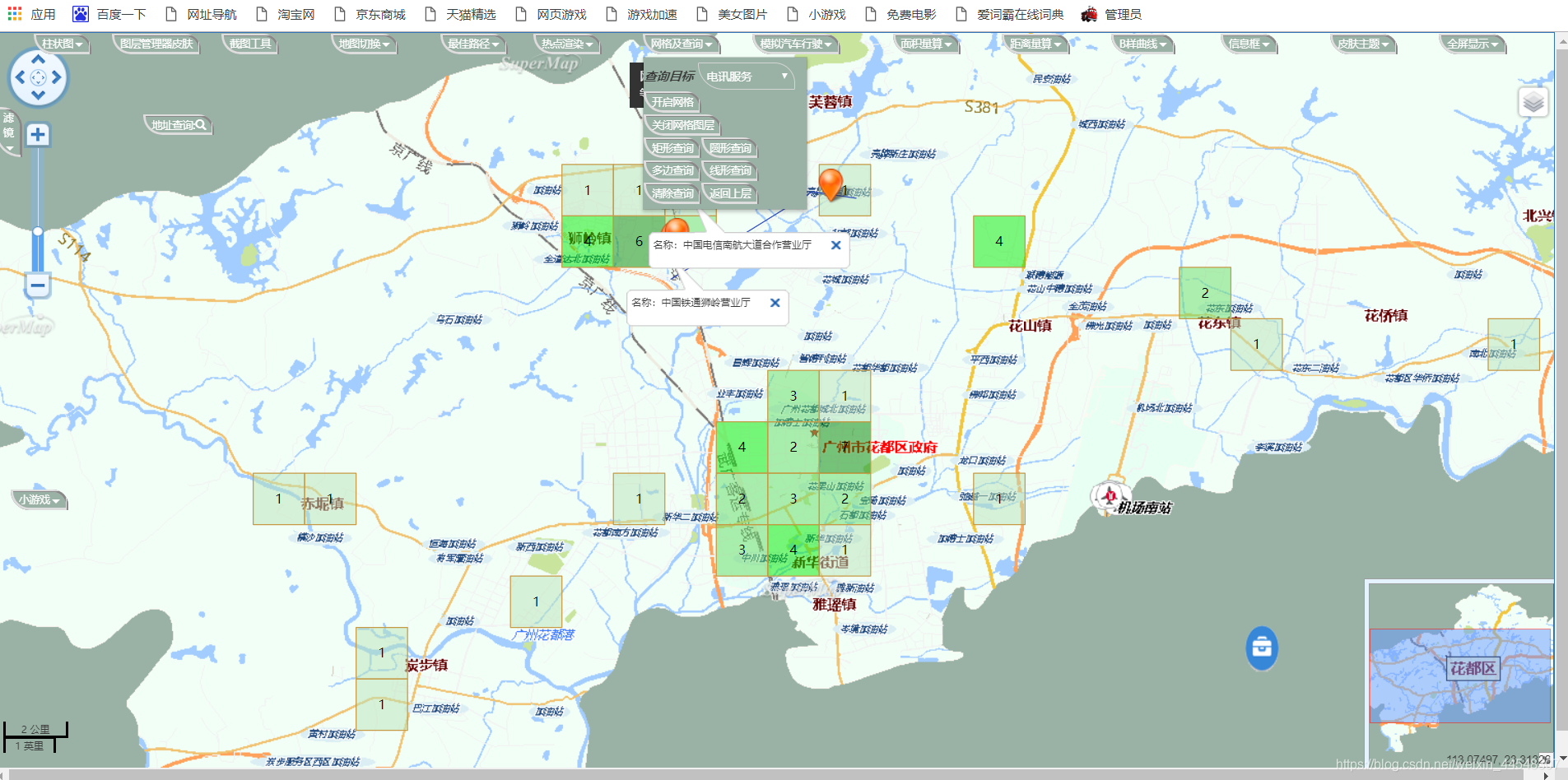Open the layer switcher stack icon
This screenshot has width=1568, height=780.
(1533, 103)
